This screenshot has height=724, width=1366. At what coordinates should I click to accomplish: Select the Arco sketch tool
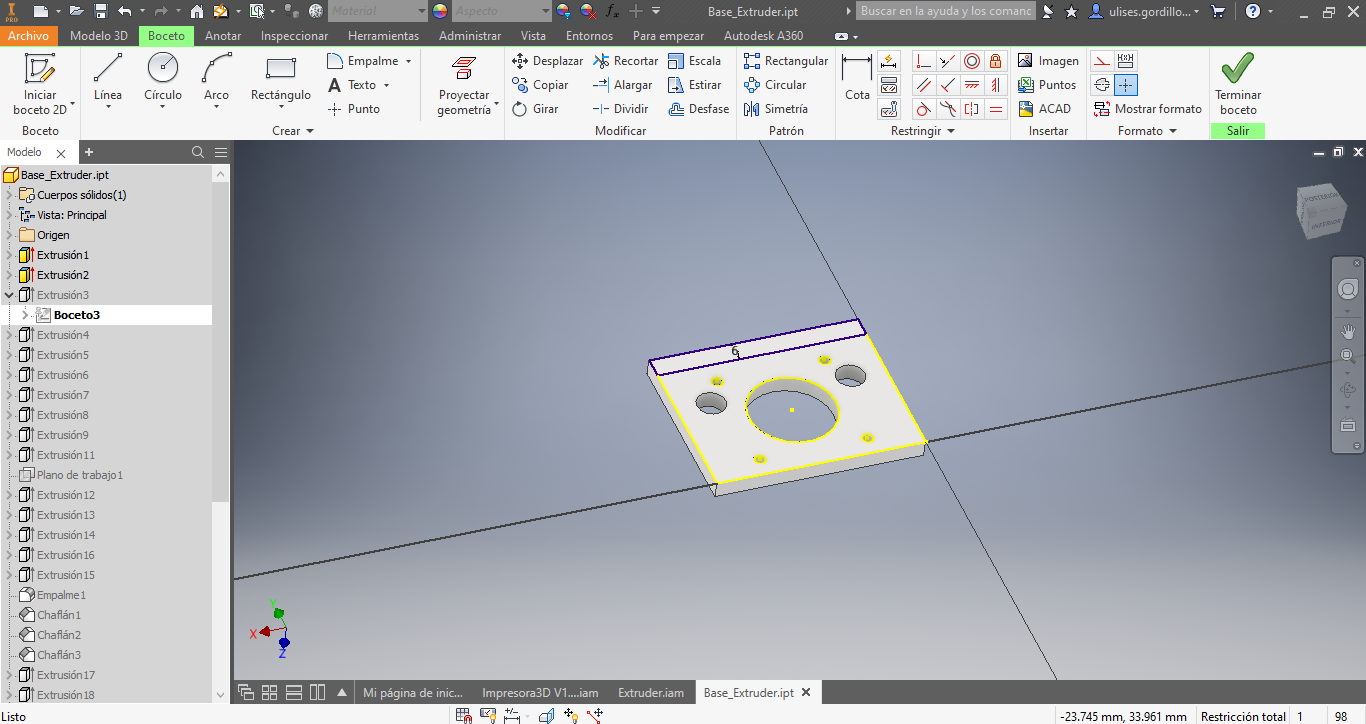coord(216,80)
